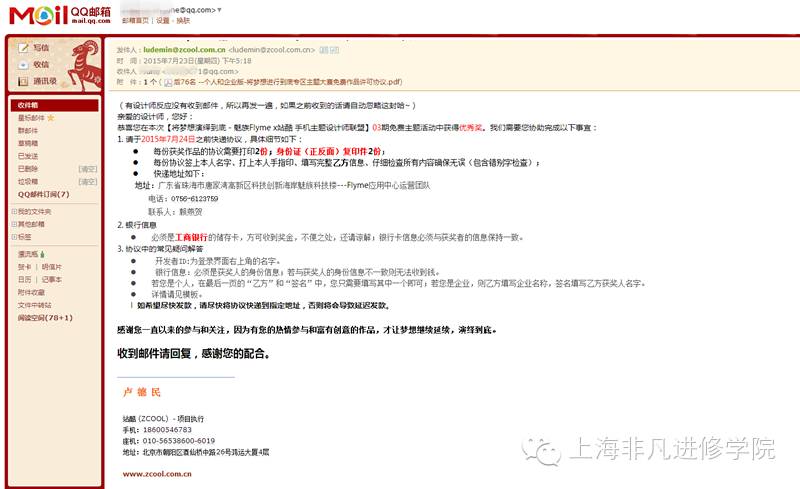The height and width of the screenshot is (489, 800).
Task: Expand the 我的文件夹 tree node
Action: click(14, 211)
